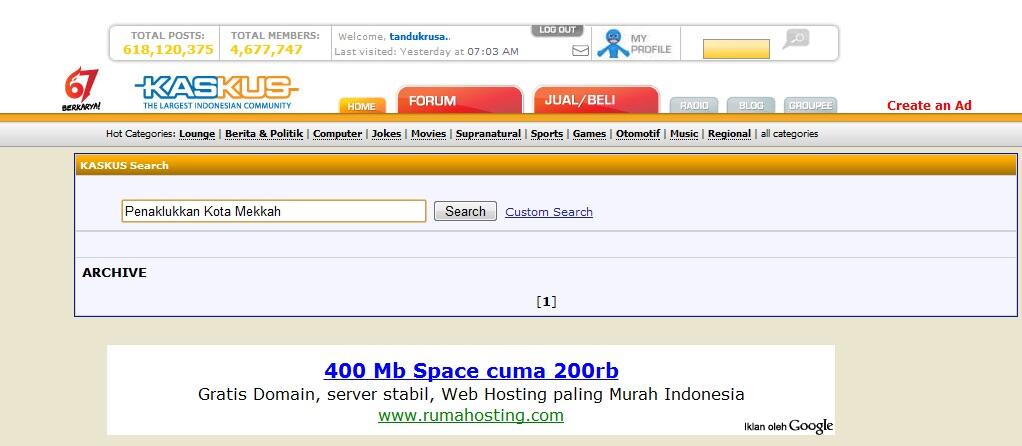Image resolution: width=1022 pixels, height=446 pixels.
Task: Click the KASKUS Search panel title
Action: pyautogui.click(x=124, y=166)
